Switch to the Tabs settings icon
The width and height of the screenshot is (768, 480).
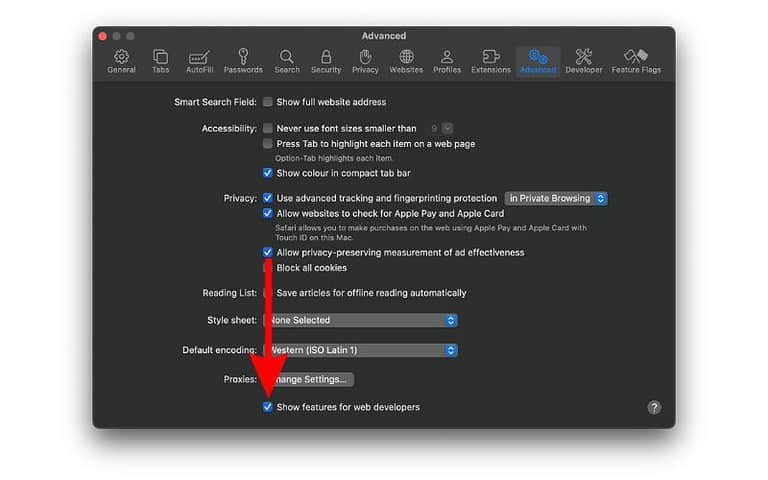point(160,61)
